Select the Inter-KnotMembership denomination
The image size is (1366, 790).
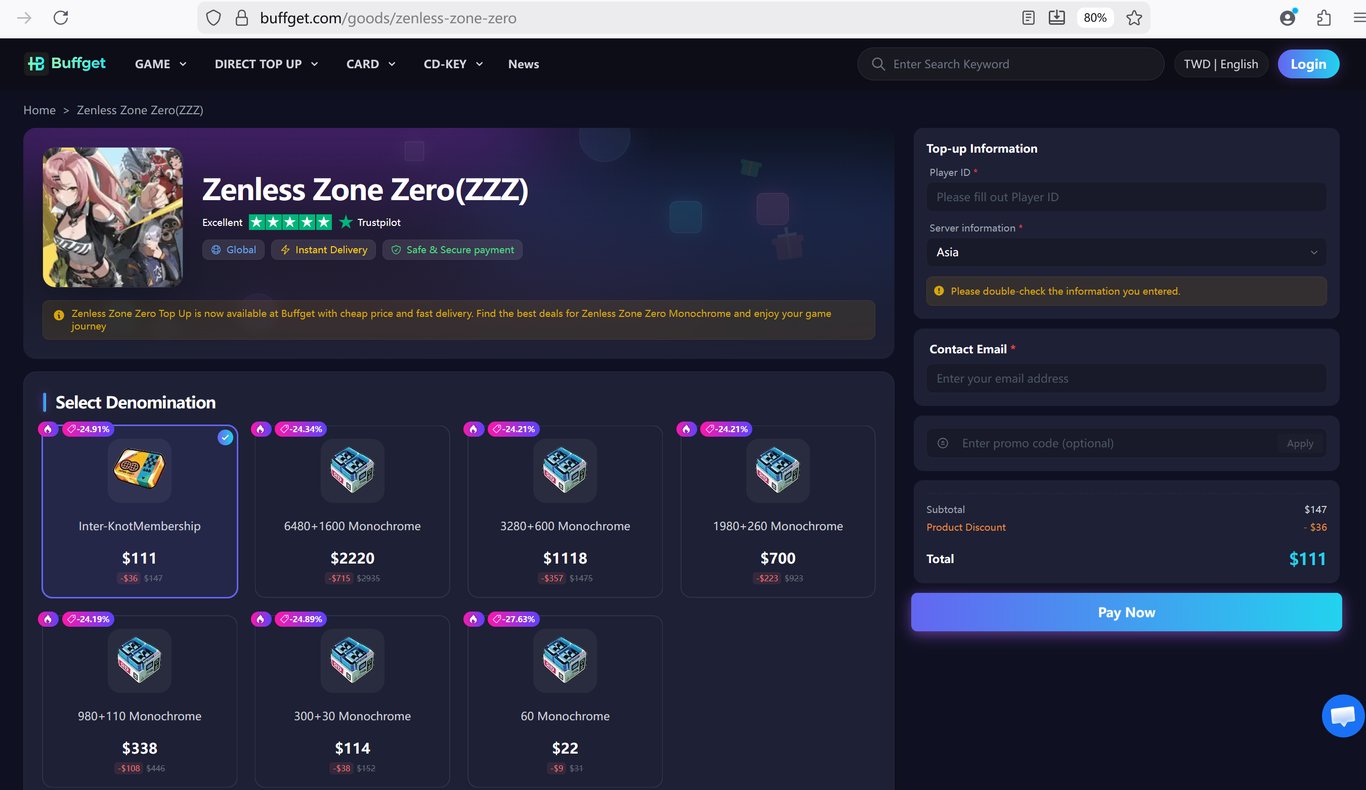coord(139,511)
